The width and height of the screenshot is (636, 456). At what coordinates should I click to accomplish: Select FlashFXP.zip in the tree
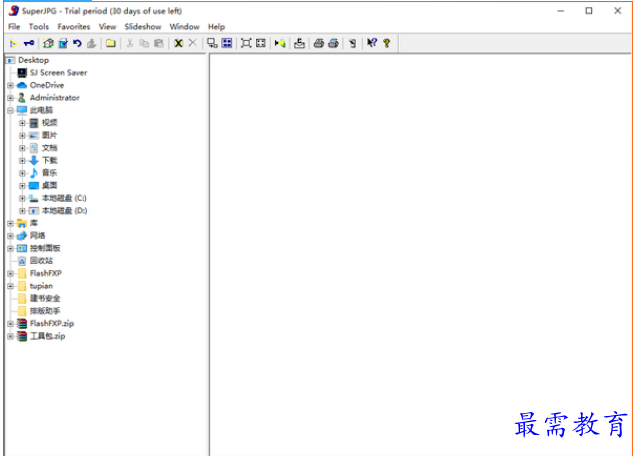click(52, 324)
